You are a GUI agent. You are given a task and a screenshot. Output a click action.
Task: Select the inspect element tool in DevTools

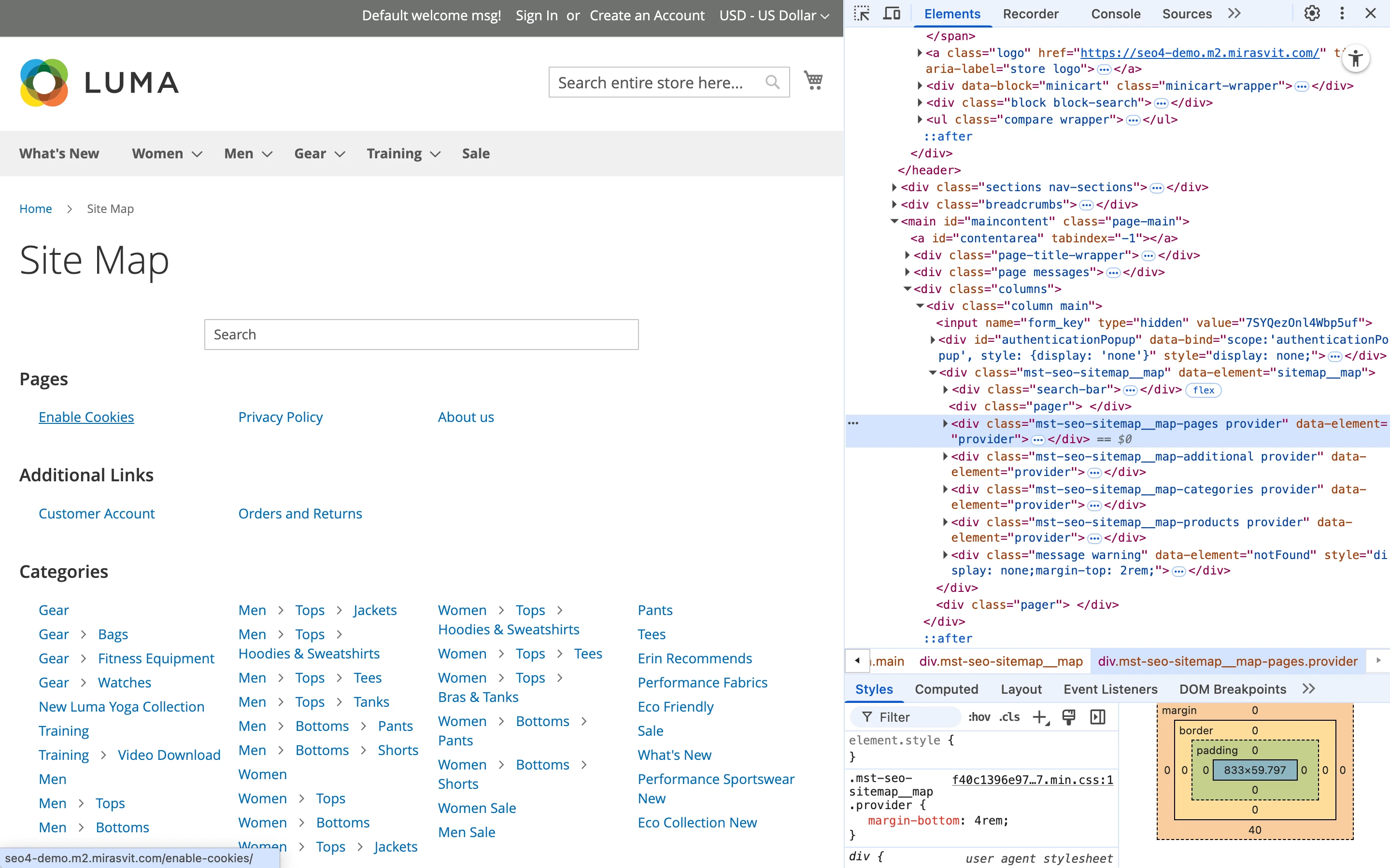861,13
